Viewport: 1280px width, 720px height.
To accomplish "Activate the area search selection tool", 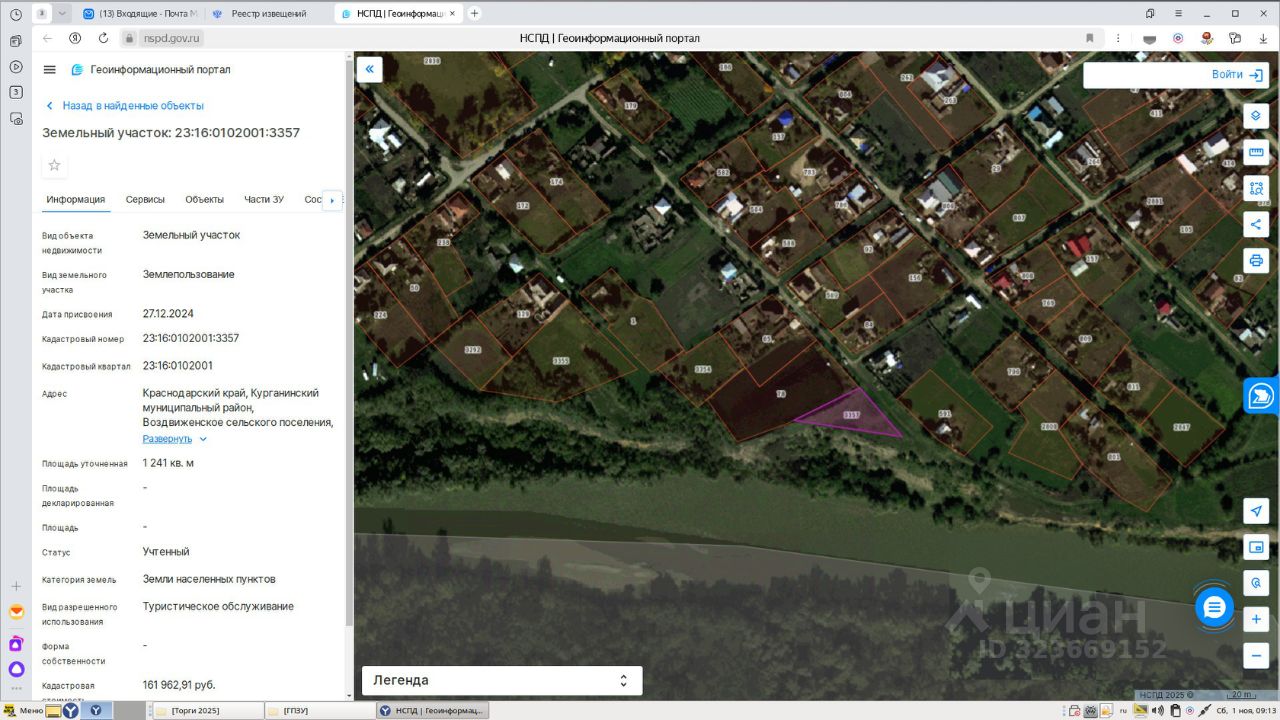I will [x=1256, y=188].
